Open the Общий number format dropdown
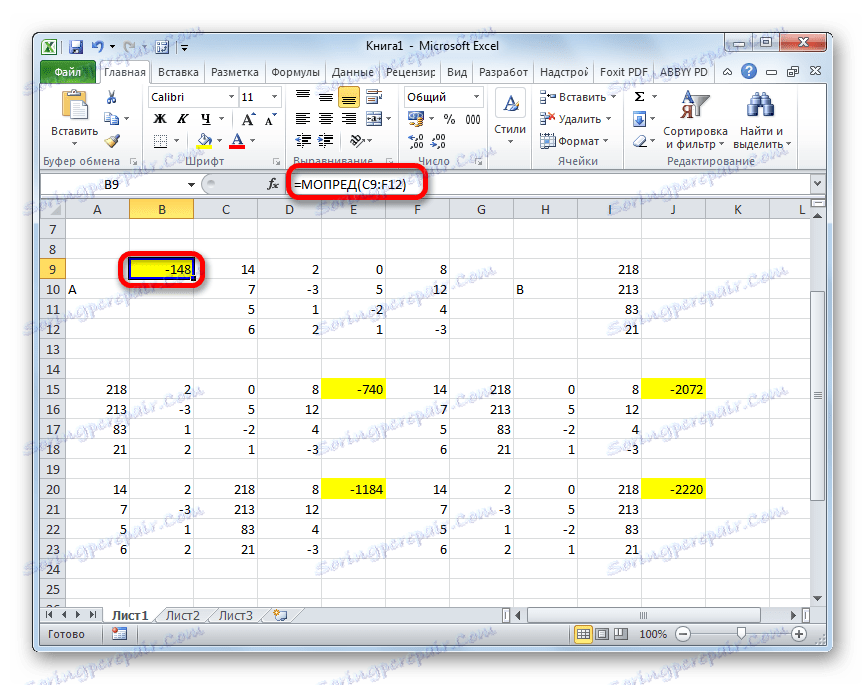Image resolution: width=866 pixels, height=685 pixels. tap(476, 97)
